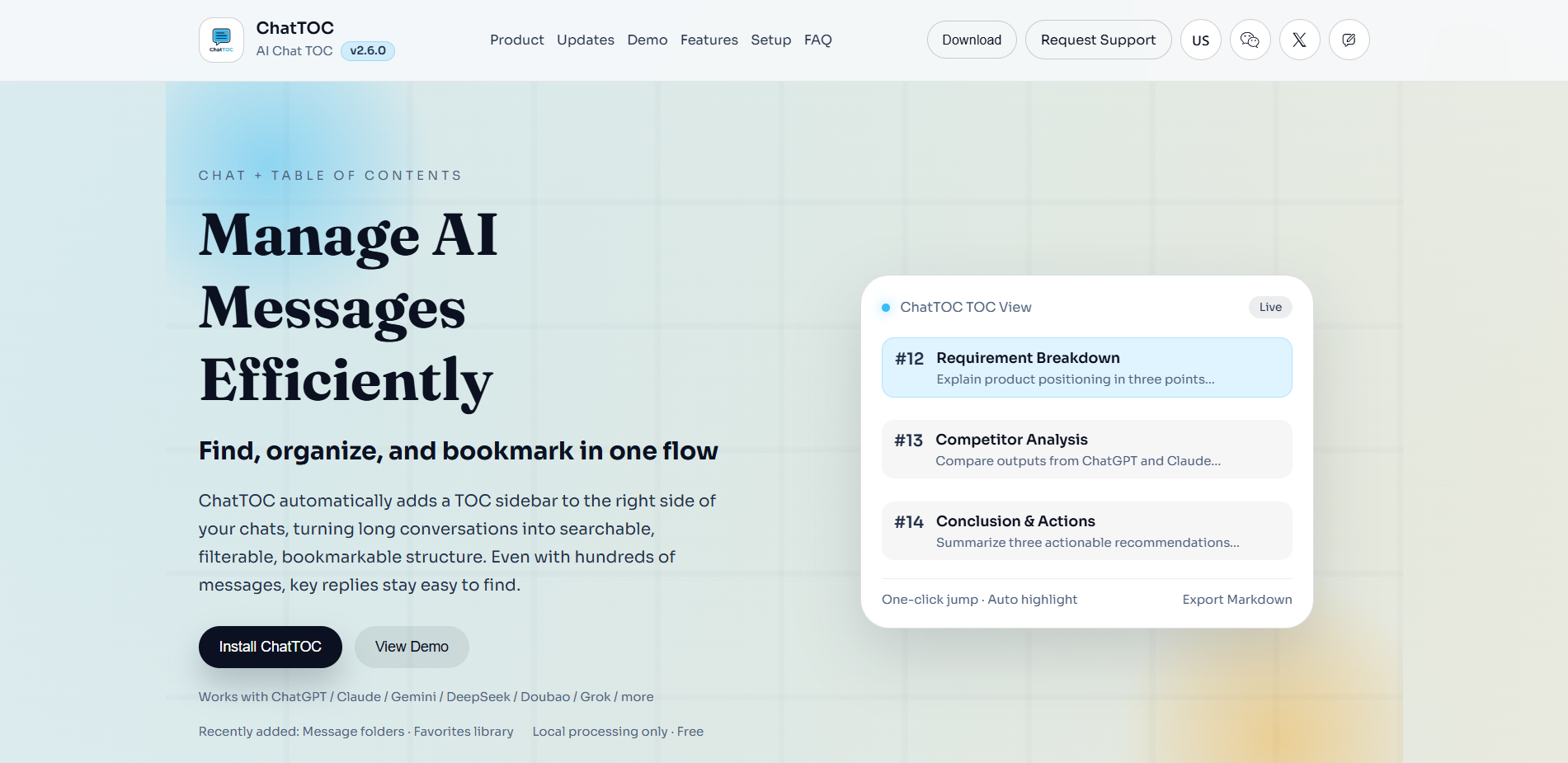This screenshot has height=763, width=1568.
Task: Click the "Manage AI Messages Efficiently" headline
Action: (x=348, y=308)
